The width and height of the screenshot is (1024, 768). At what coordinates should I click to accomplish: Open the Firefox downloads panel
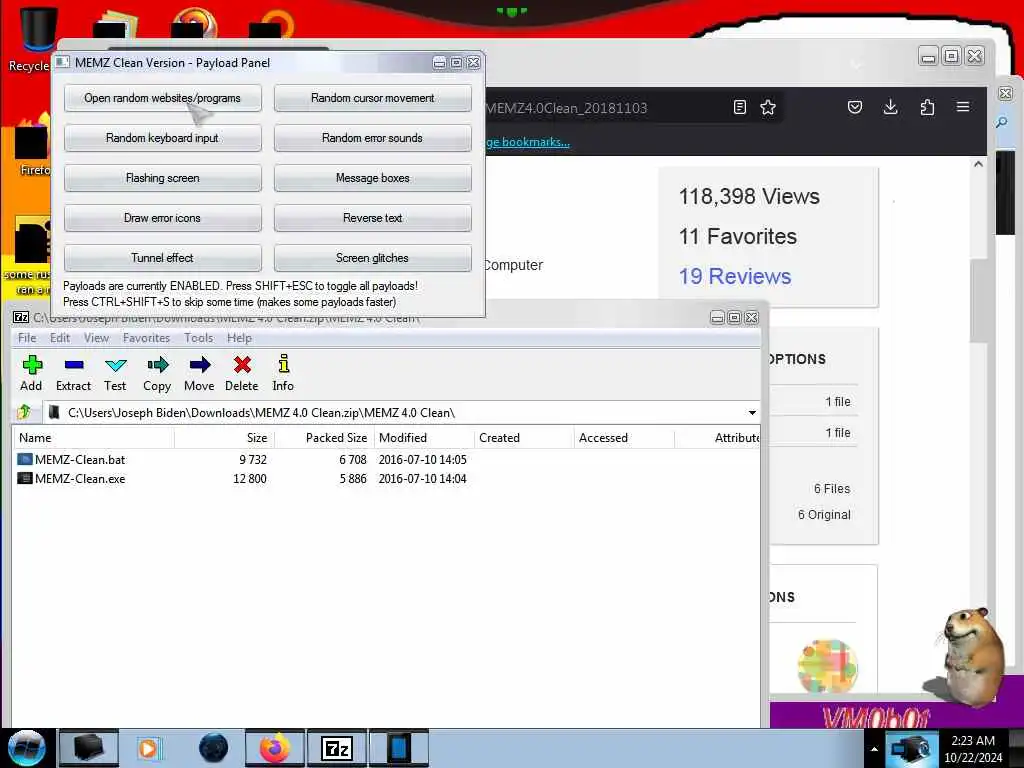point(890,107)
